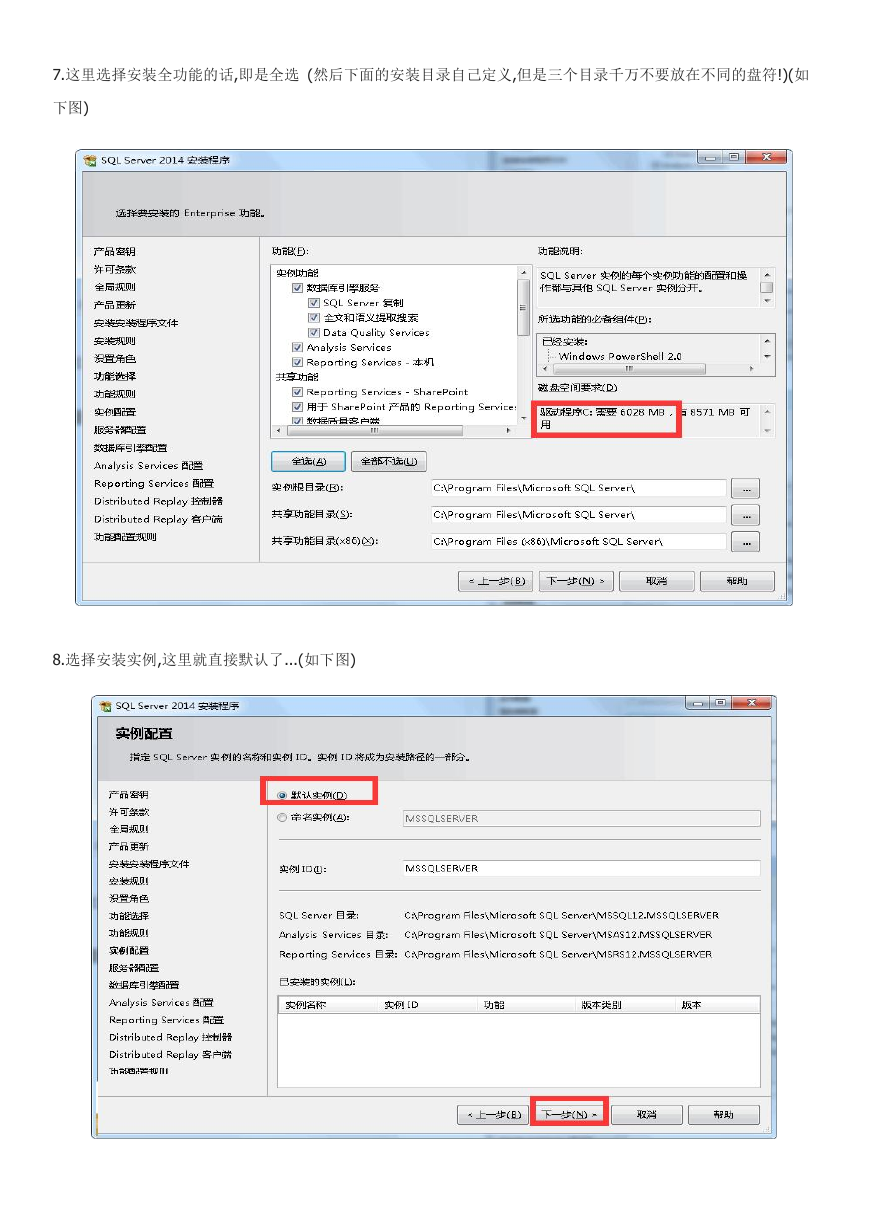Open the browse button for 共享功能目录(S)
869x1228 pixels.
(x=745, y=515)
